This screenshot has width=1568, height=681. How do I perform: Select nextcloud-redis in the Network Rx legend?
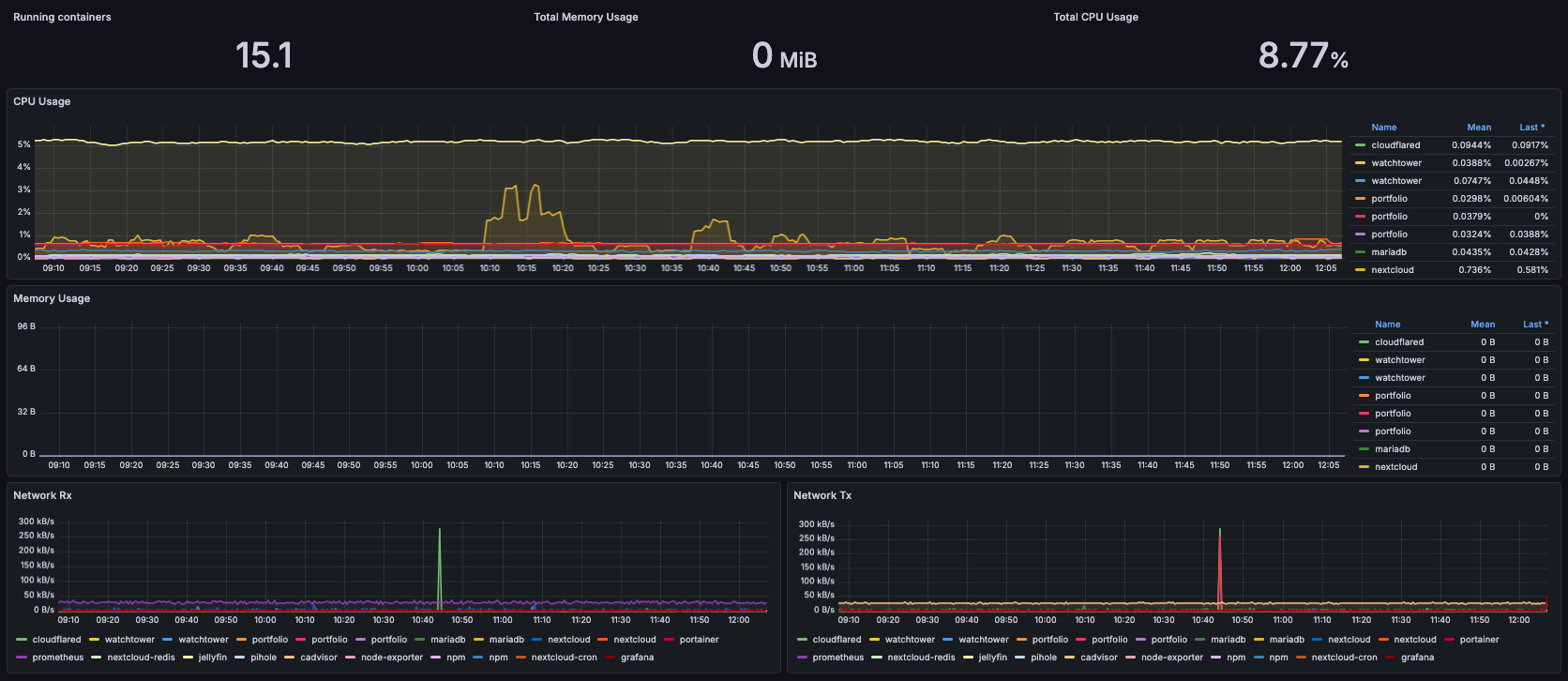point(142,658)
